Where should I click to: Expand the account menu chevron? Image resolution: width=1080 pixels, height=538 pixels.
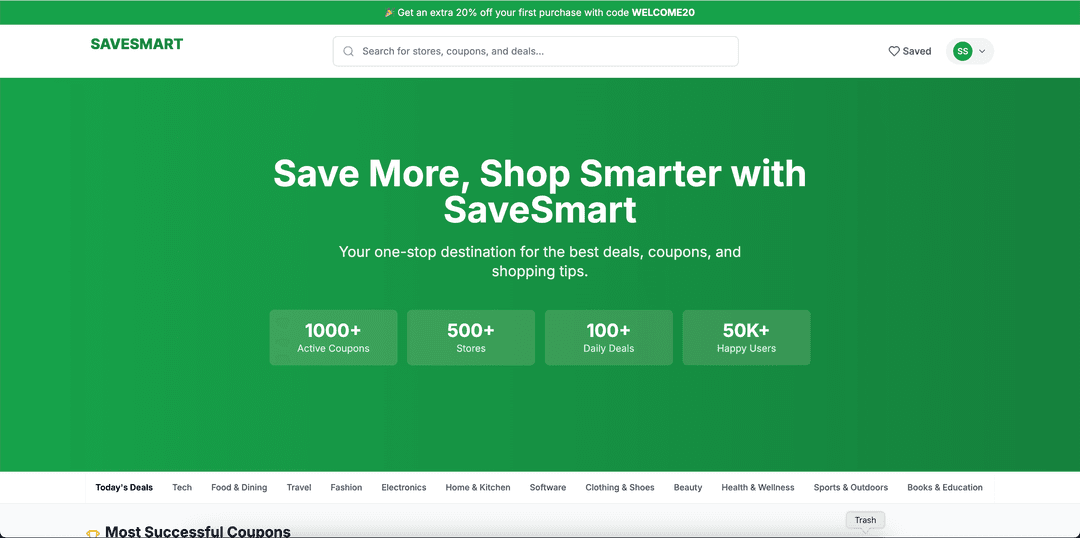[x=982, y=51]
